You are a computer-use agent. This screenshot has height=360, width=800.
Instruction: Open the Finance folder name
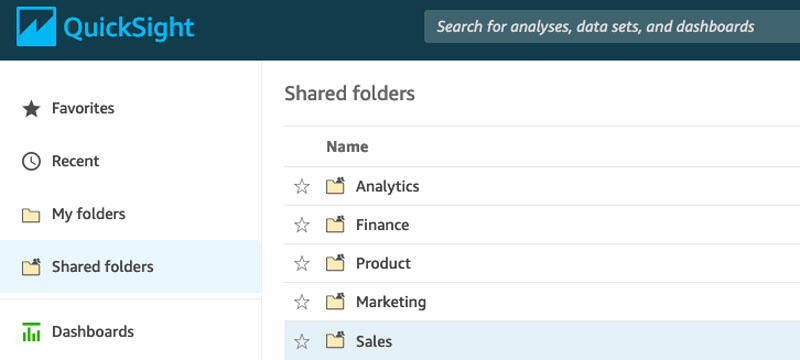point(383,225)
